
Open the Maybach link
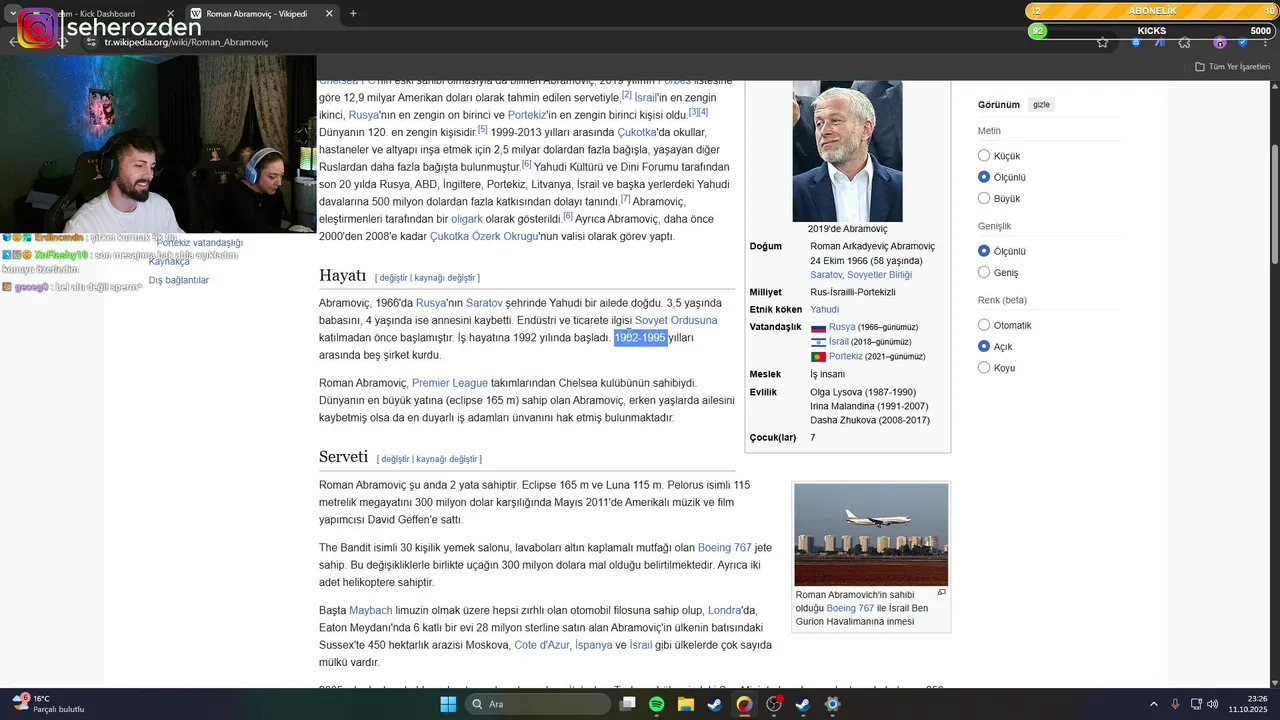tap(370, 611)
